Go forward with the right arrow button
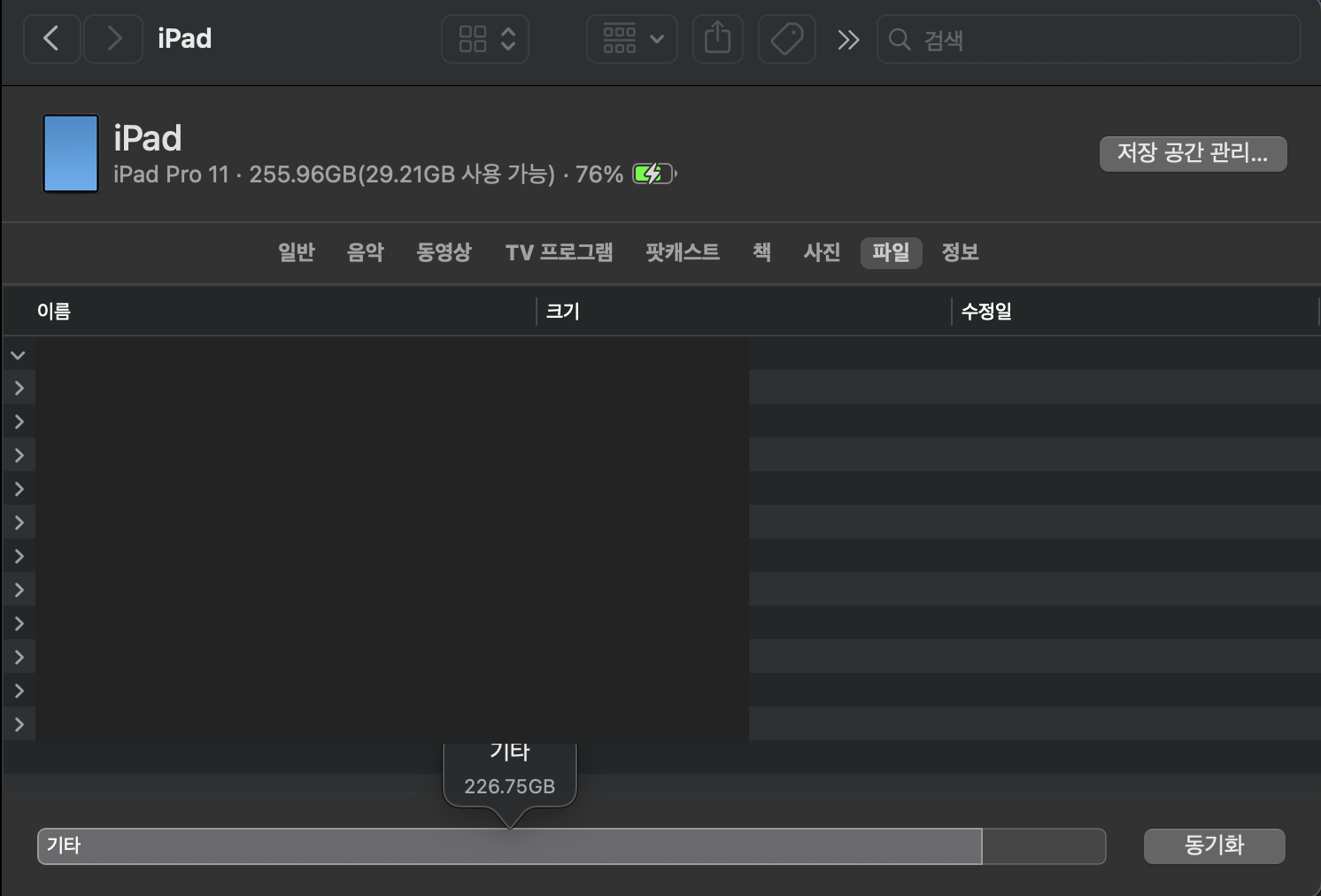The width and height of the screenshot is (1321, 896). [113, 39]
